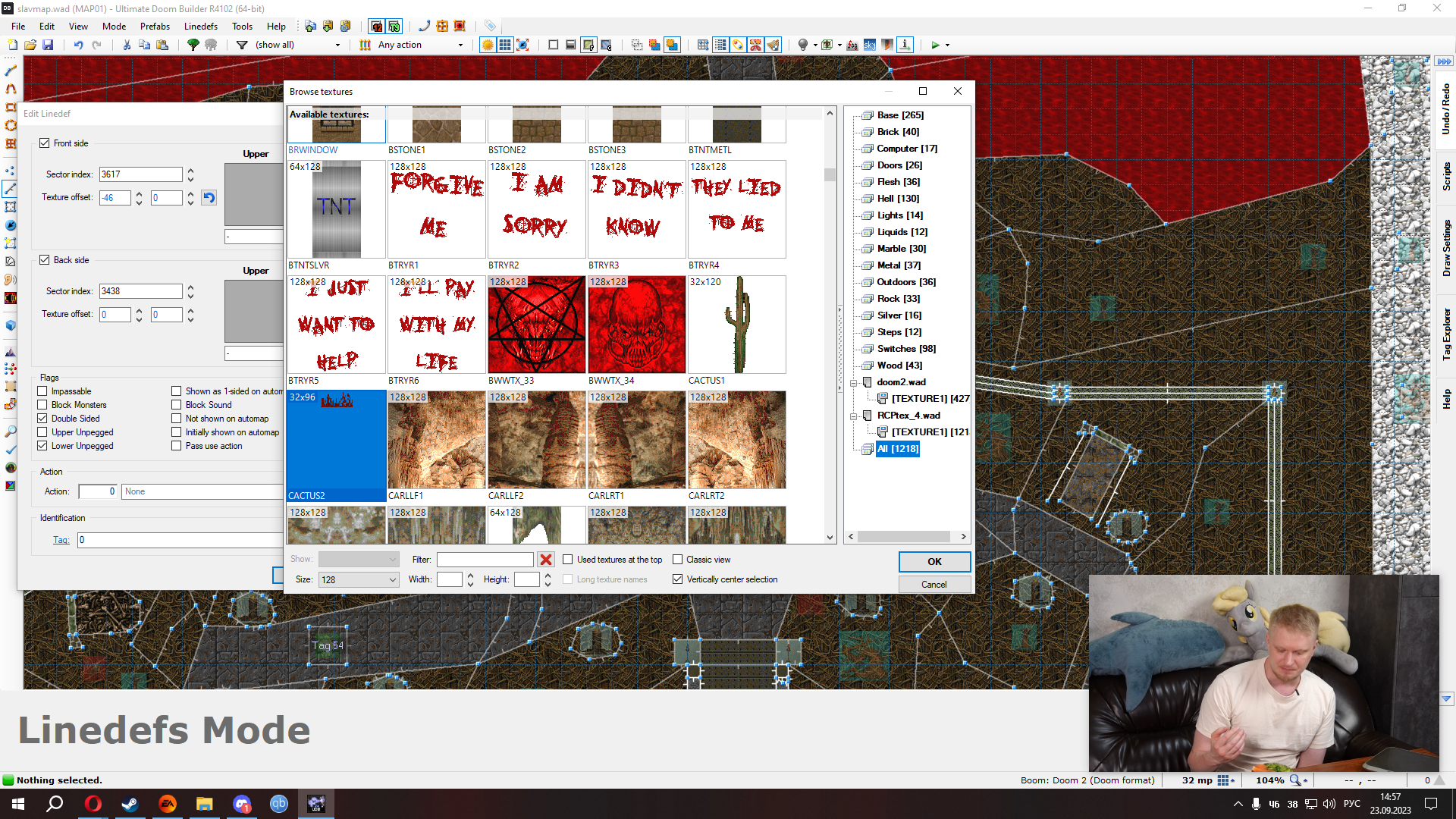Click the Save map icon in toolbar

pyautogui.click(x=48, y=45)
